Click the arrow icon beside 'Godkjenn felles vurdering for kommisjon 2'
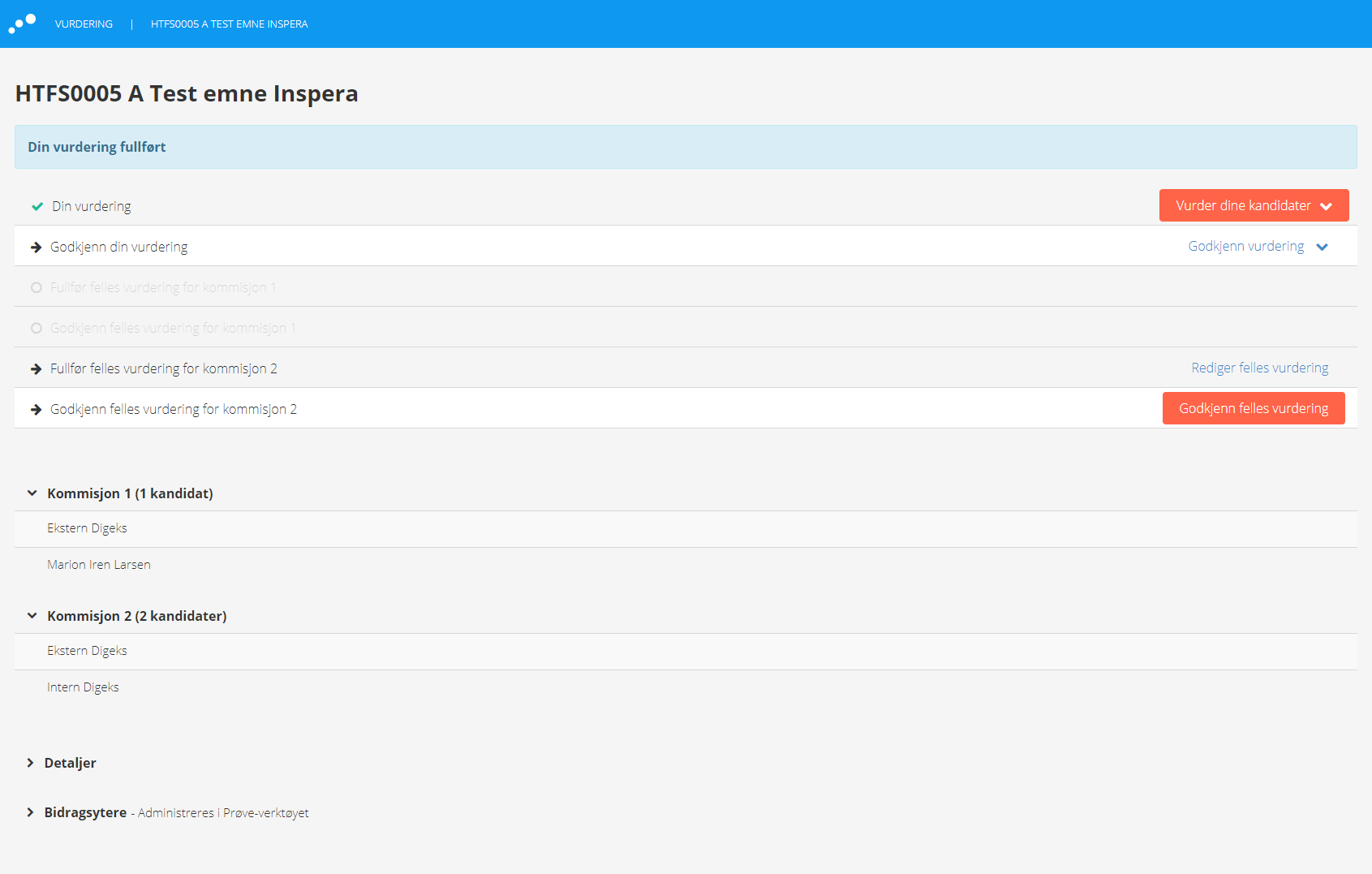1372x874 pixels. tap(36, 409)
